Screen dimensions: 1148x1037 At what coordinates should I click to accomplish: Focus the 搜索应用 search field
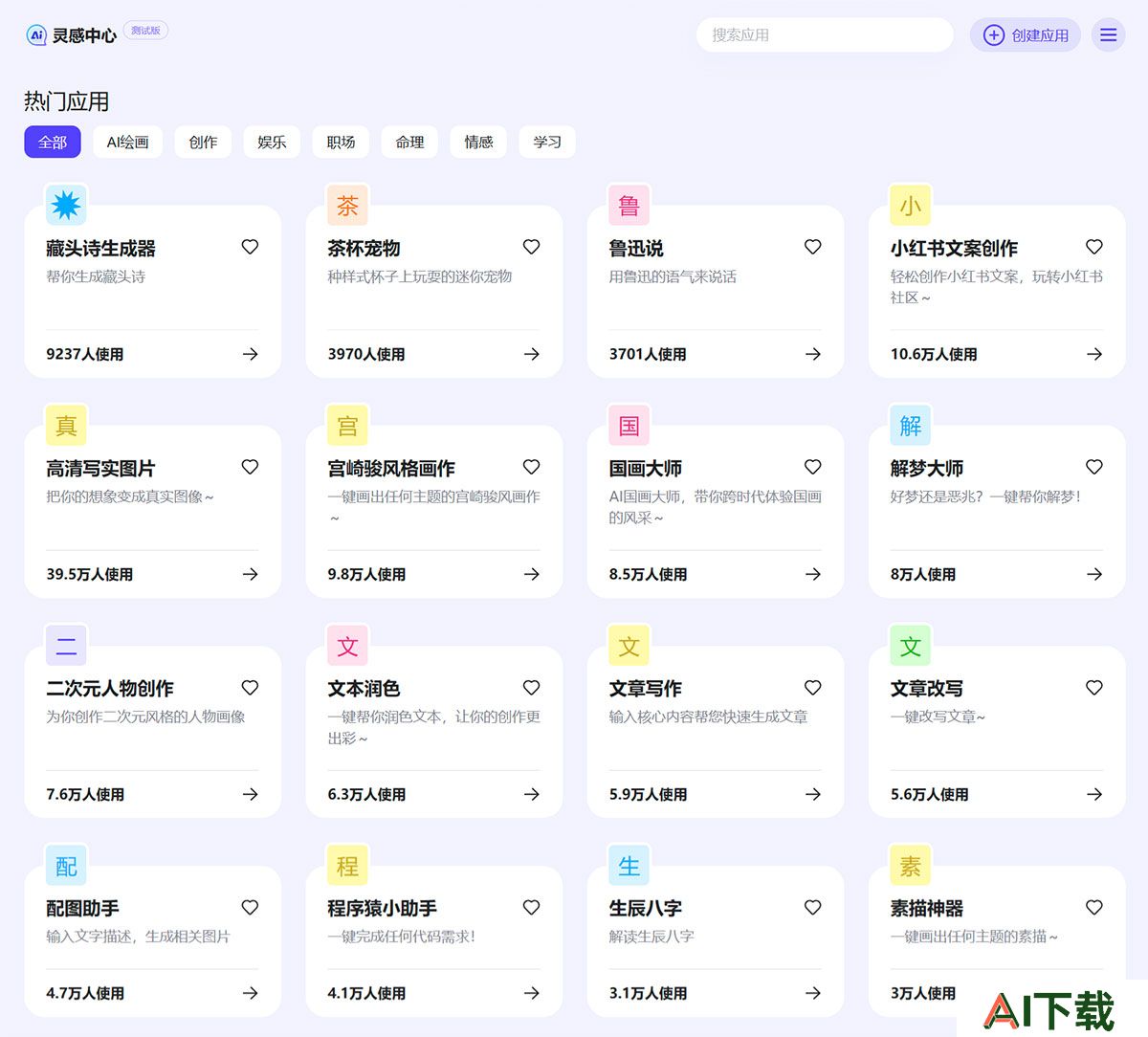pos(825,35)
